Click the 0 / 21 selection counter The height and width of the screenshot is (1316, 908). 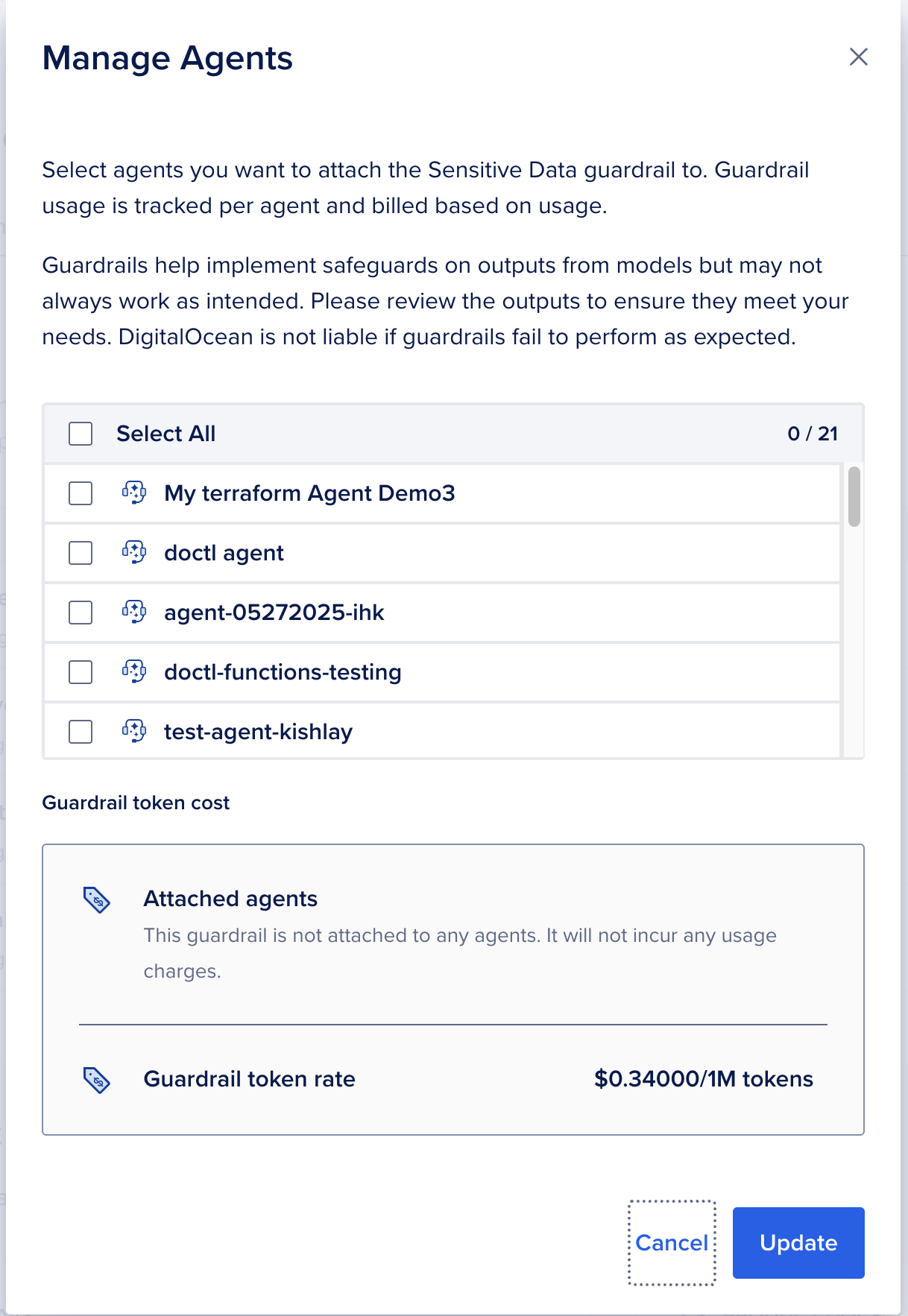(x=812, y=434)
